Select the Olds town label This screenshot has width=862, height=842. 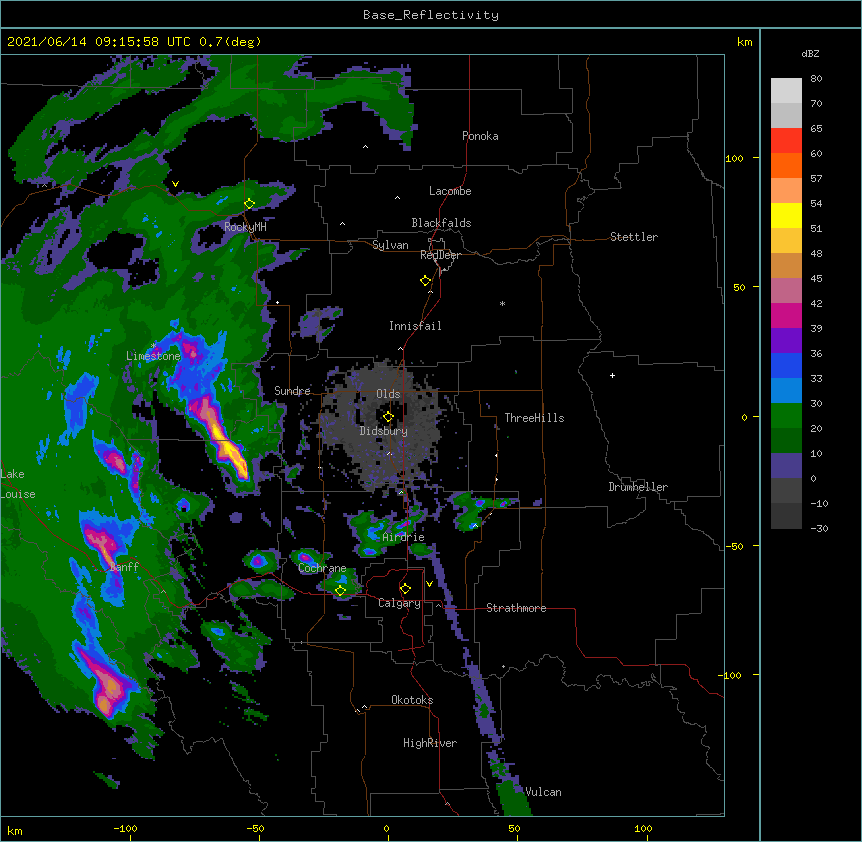point(388,394)
